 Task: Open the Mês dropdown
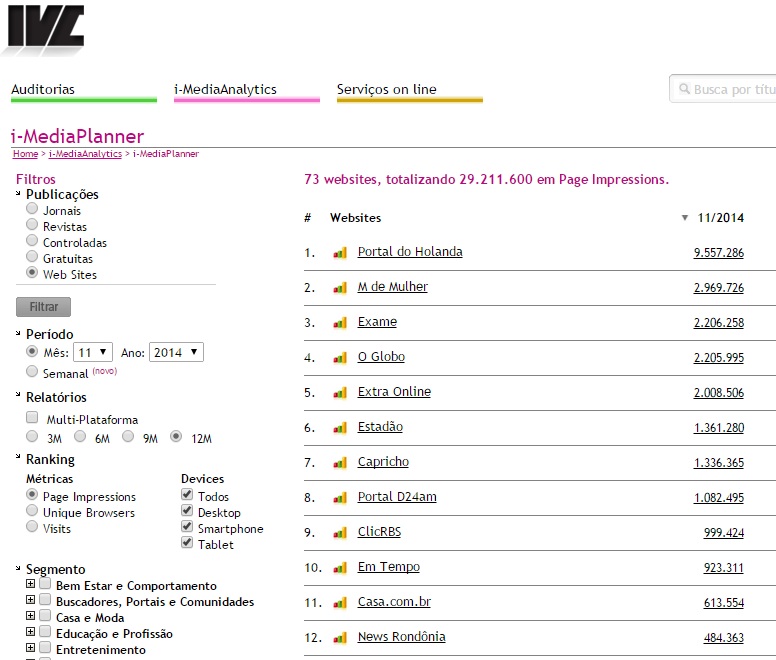point(93,352)
